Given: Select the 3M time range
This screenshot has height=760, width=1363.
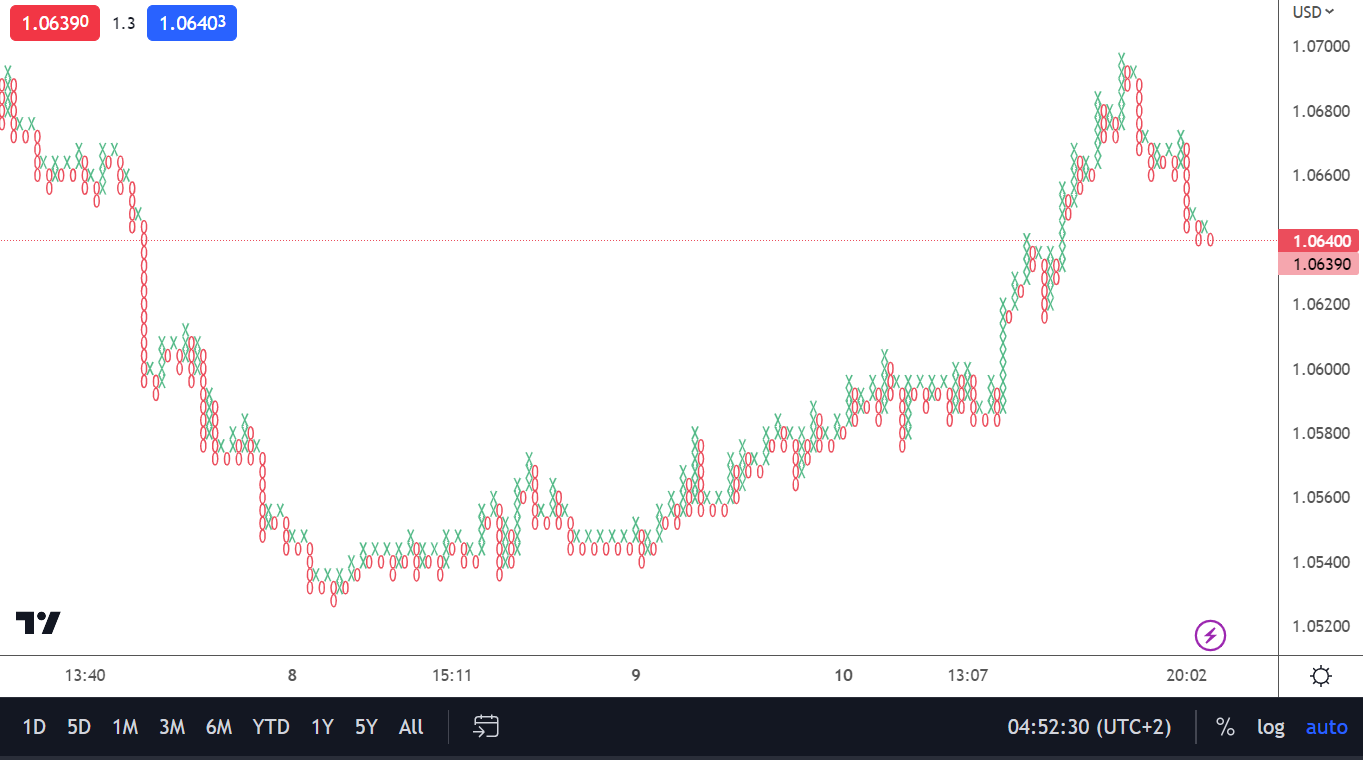Looking at the screenshot, I should pos(172,727).
